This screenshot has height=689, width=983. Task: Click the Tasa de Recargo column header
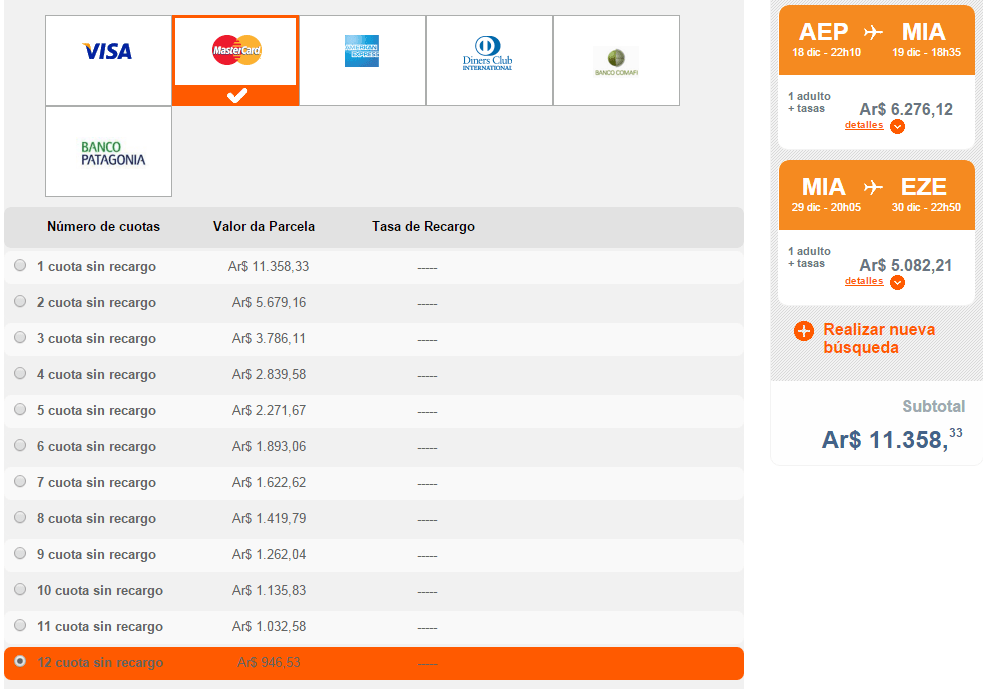[423, 226]
